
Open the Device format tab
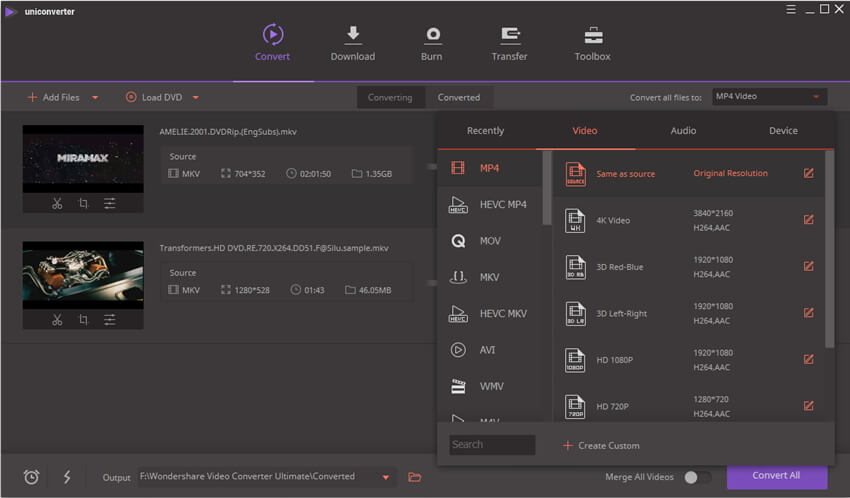[x=783, y=131]
